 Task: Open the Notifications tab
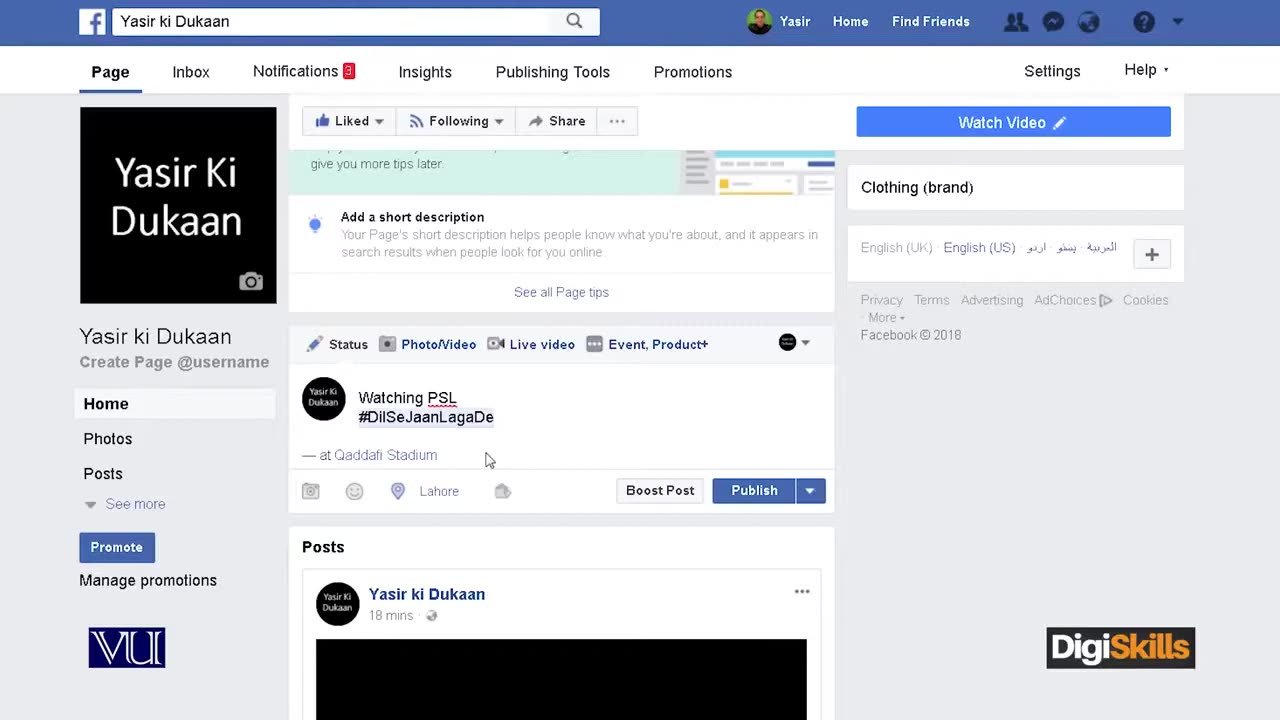[304, 71]
